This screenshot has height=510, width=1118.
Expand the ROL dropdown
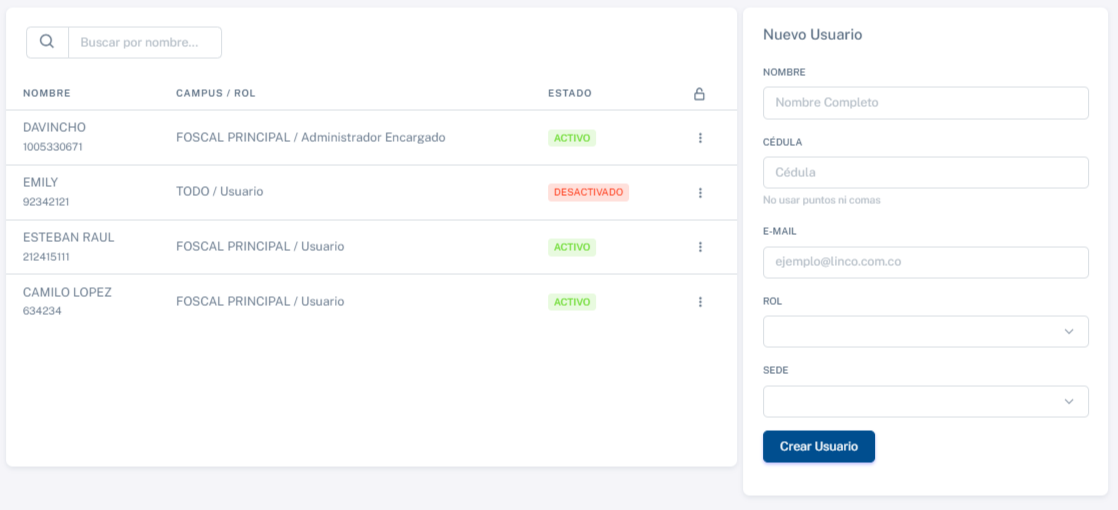925,332
